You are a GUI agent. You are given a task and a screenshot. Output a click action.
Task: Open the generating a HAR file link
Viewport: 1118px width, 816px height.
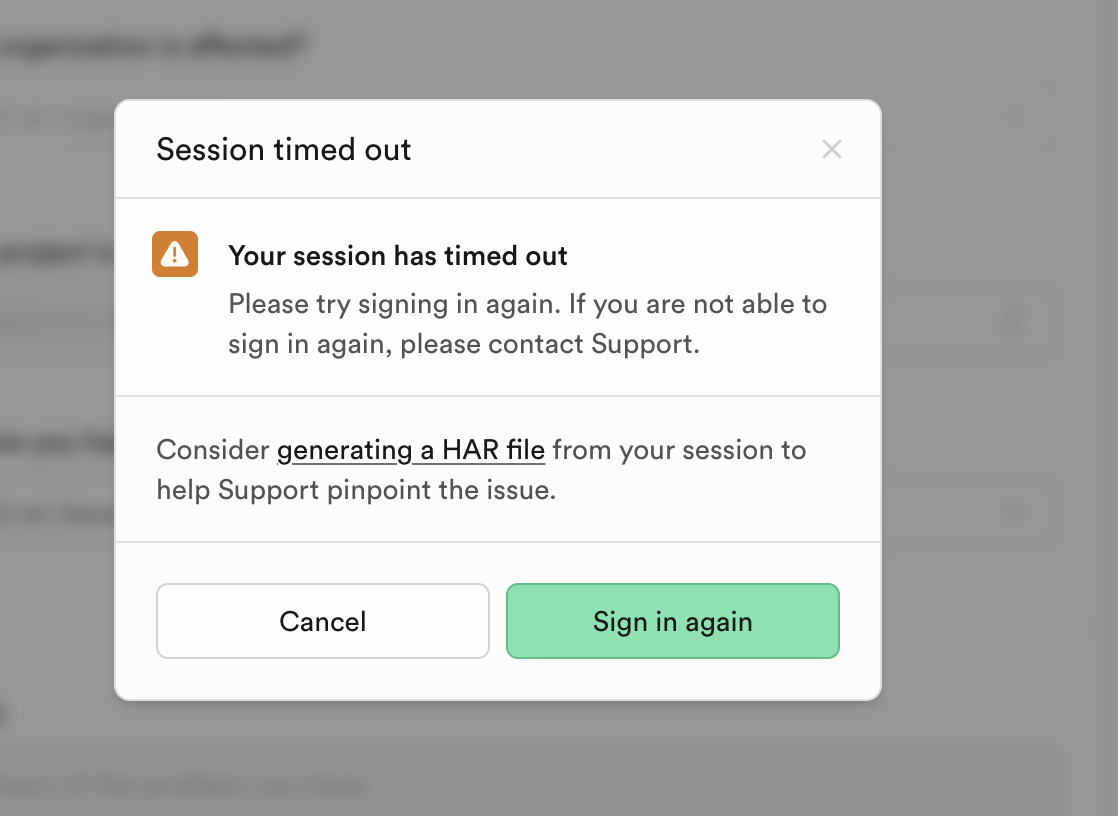[x=410, y=450]
